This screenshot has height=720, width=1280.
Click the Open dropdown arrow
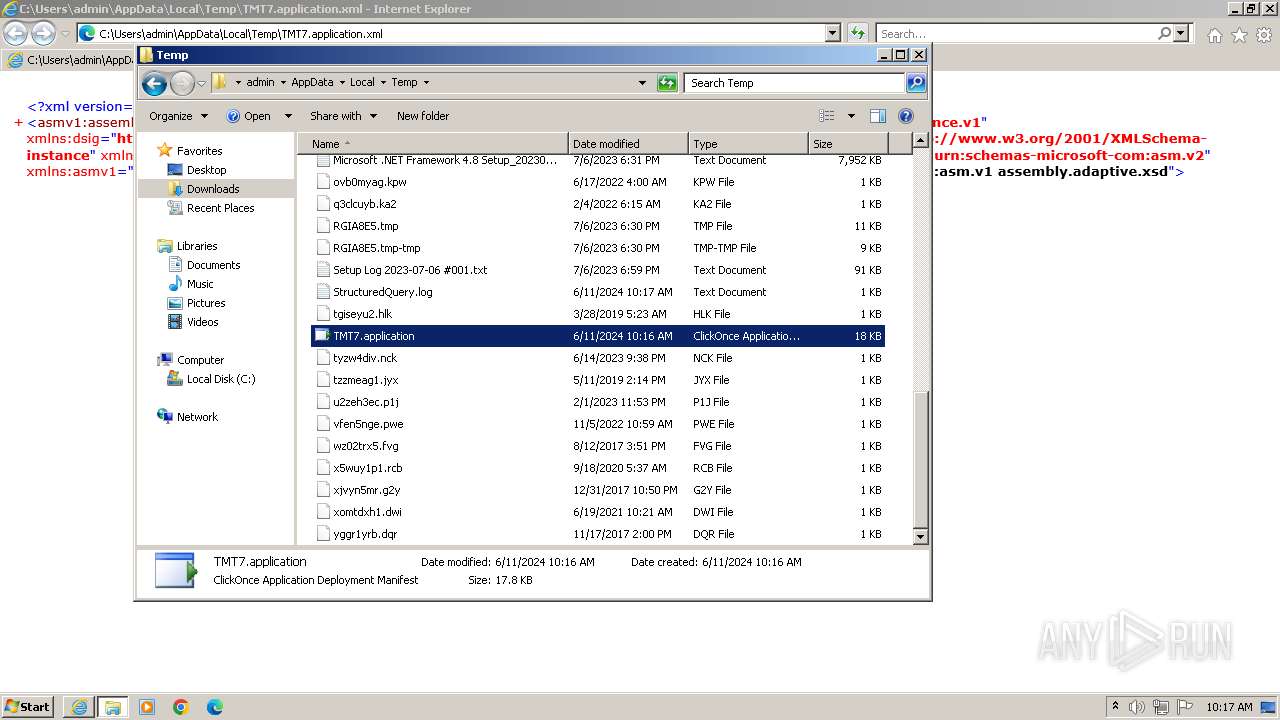(x=288, y=116)
